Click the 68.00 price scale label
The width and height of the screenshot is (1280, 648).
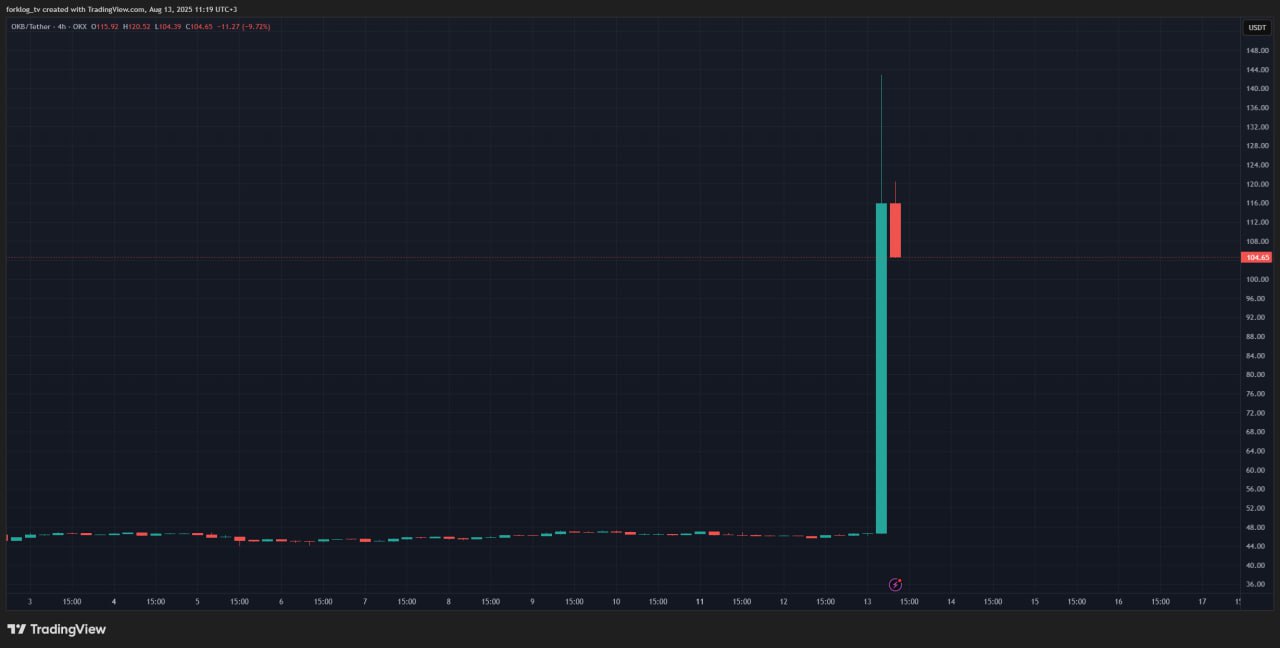[1257, 431]
